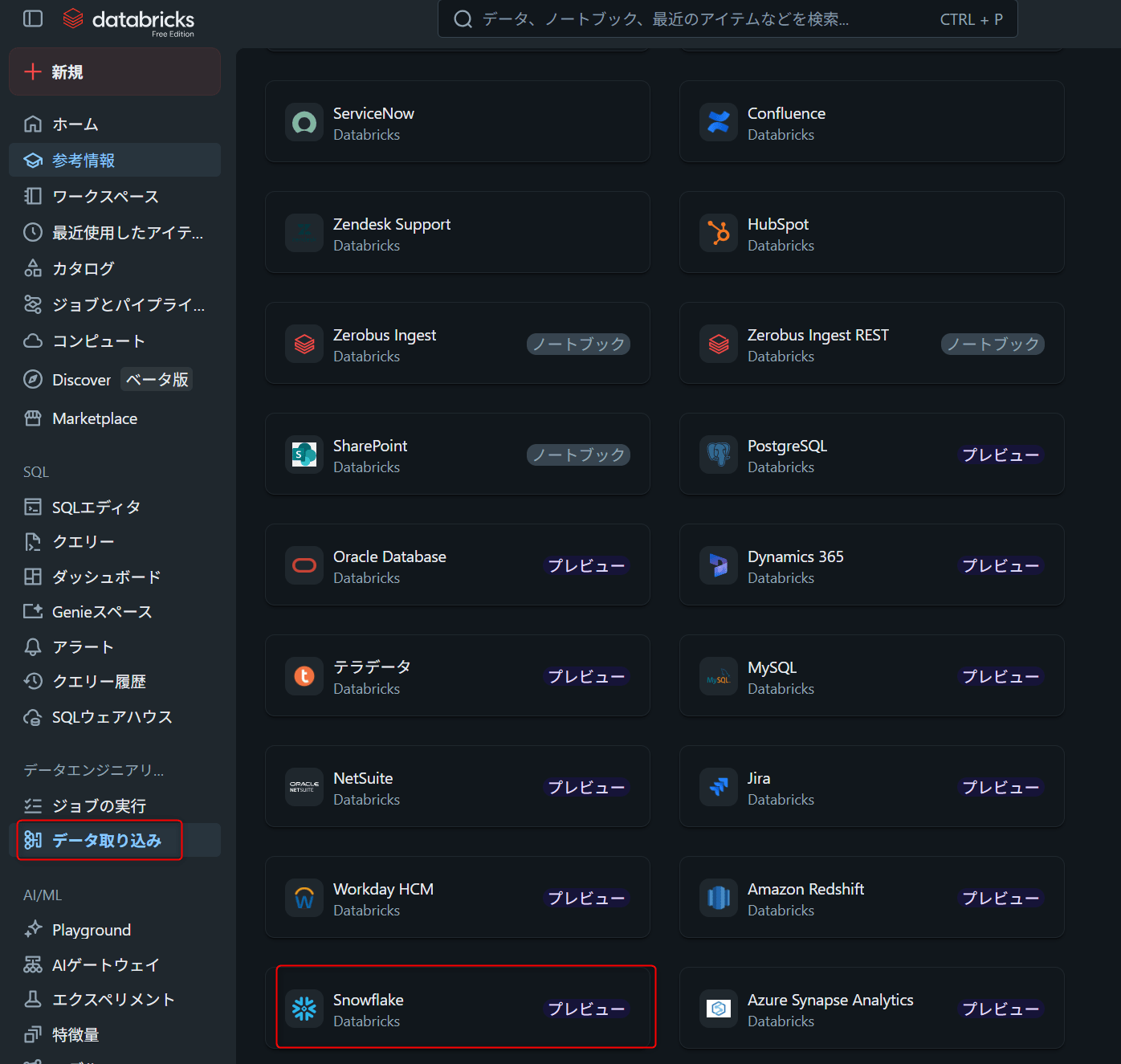
Task: Open Genieスペース from the sidebar
Action: [x=115, y=611]
